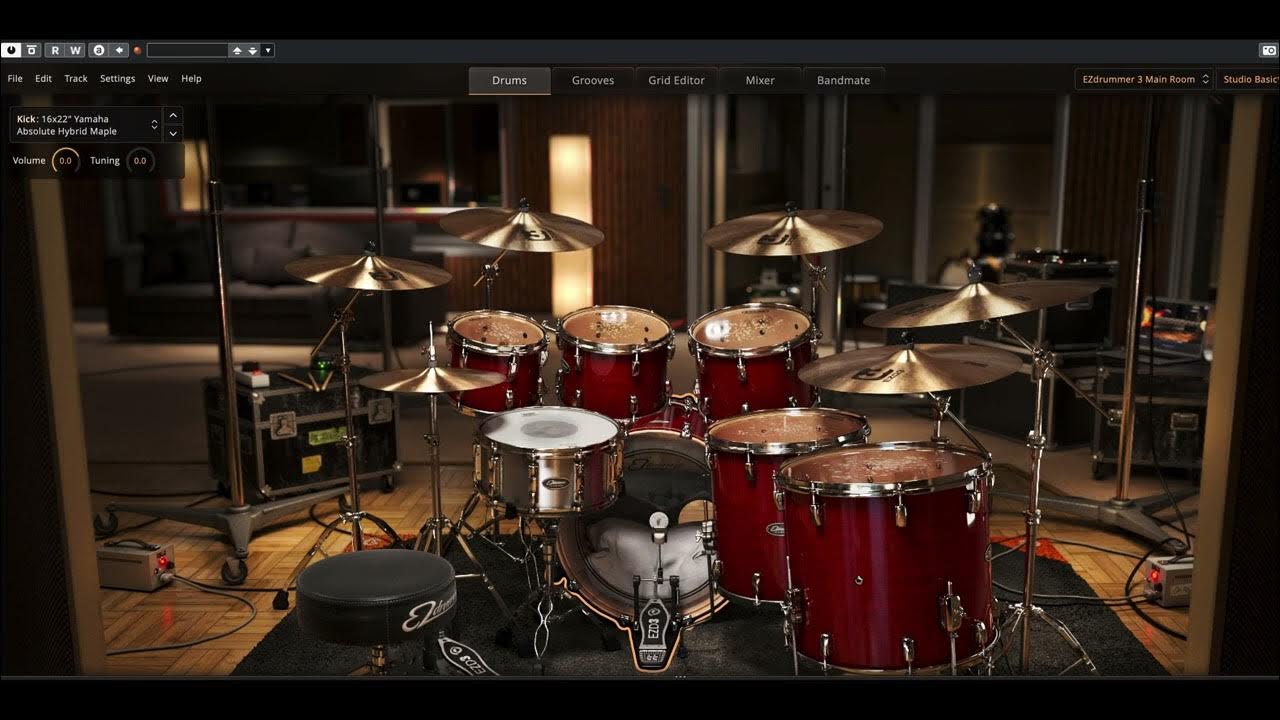Open the Track menu
1280x720 pixels.
click(76, 78)
